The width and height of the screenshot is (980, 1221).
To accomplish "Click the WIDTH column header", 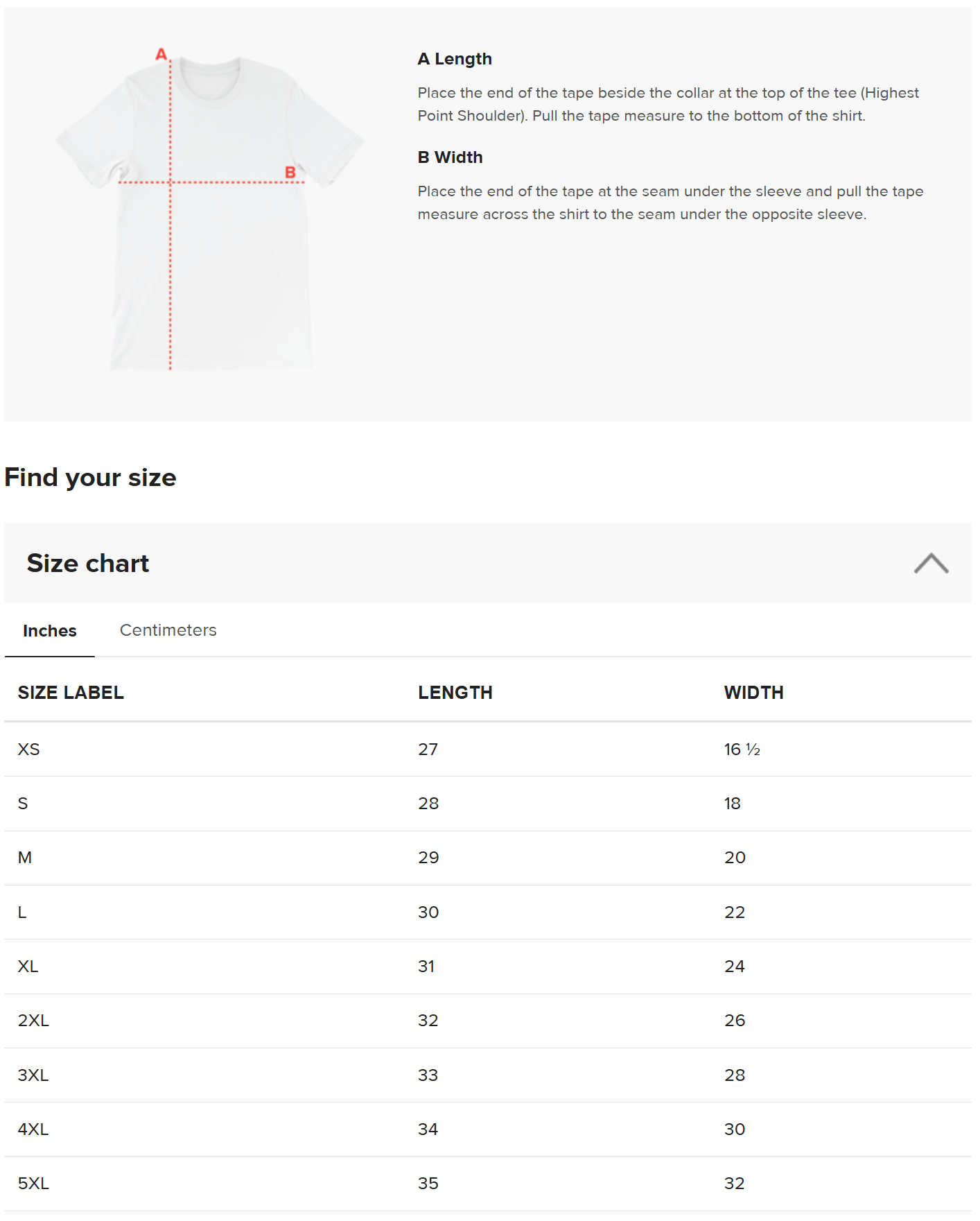I will click(754, 693).
